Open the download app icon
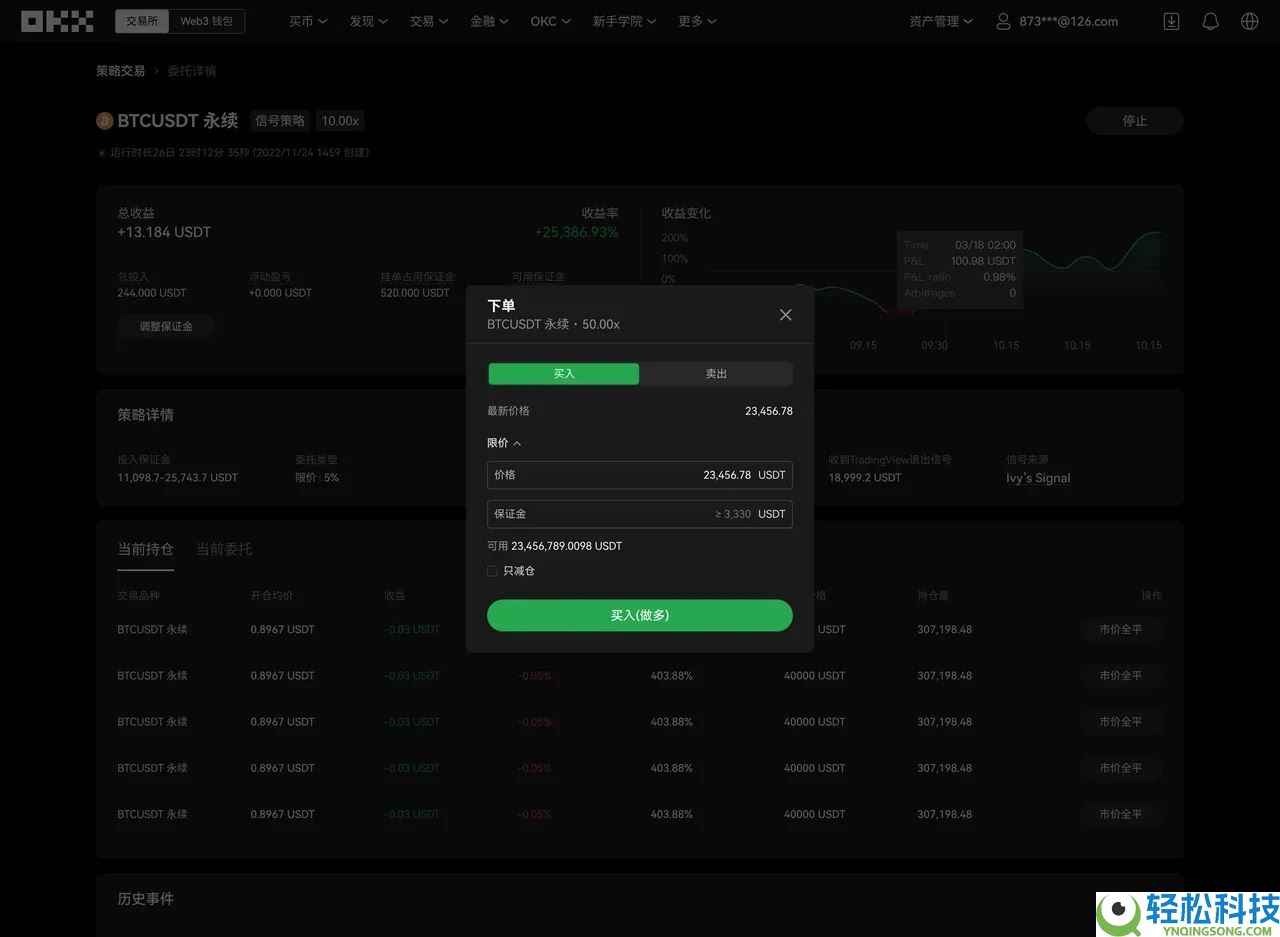Viewport: 1280px width, 937px height. 1171,21
